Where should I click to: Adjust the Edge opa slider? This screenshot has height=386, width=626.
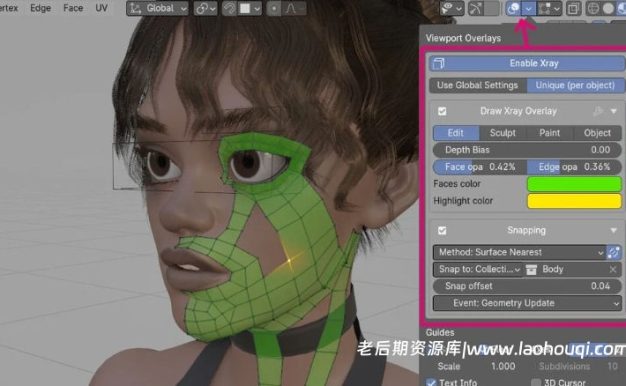click(574, 167)
